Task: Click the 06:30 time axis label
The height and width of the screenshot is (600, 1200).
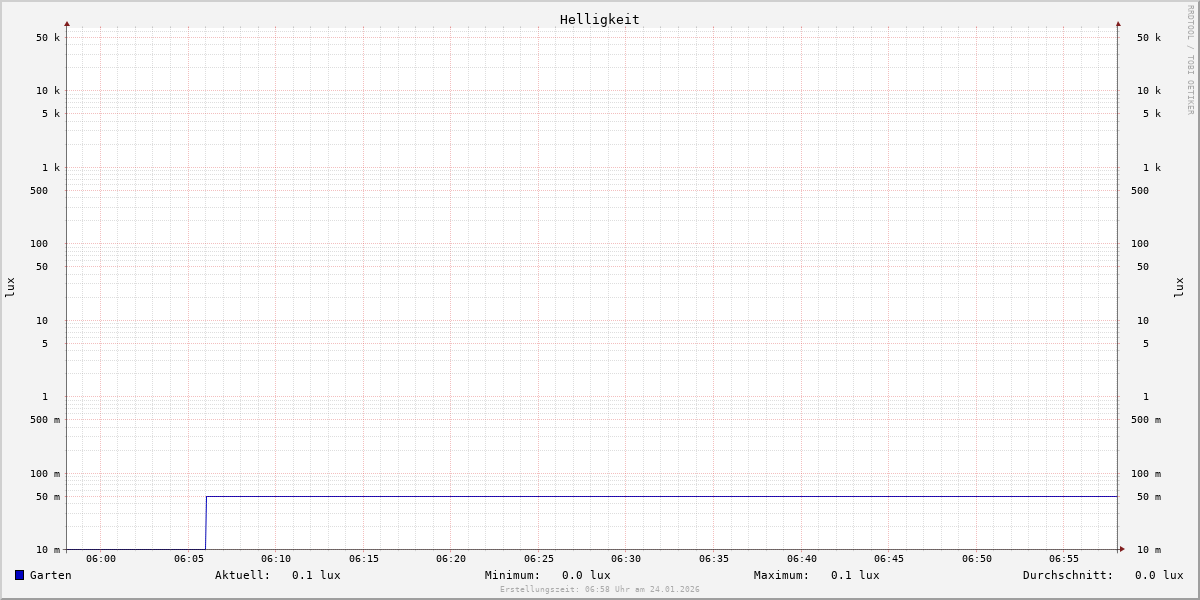Action: click(x=626, y=559)
